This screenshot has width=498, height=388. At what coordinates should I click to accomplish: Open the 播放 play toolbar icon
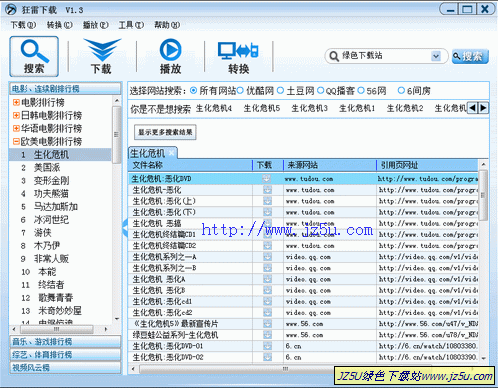click(170, 56)
